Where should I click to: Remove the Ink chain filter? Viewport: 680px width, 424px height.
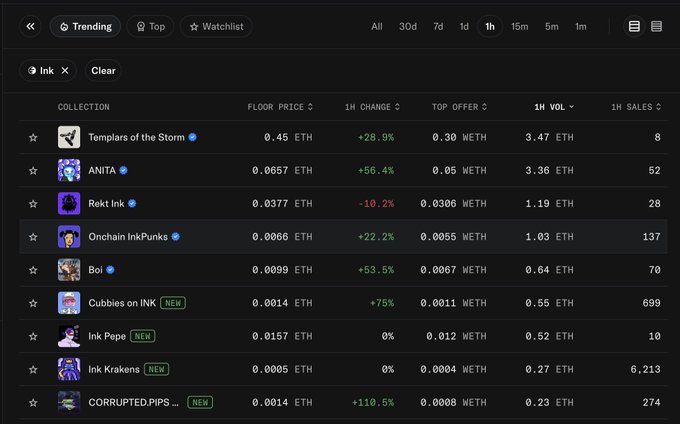[65, 70]
